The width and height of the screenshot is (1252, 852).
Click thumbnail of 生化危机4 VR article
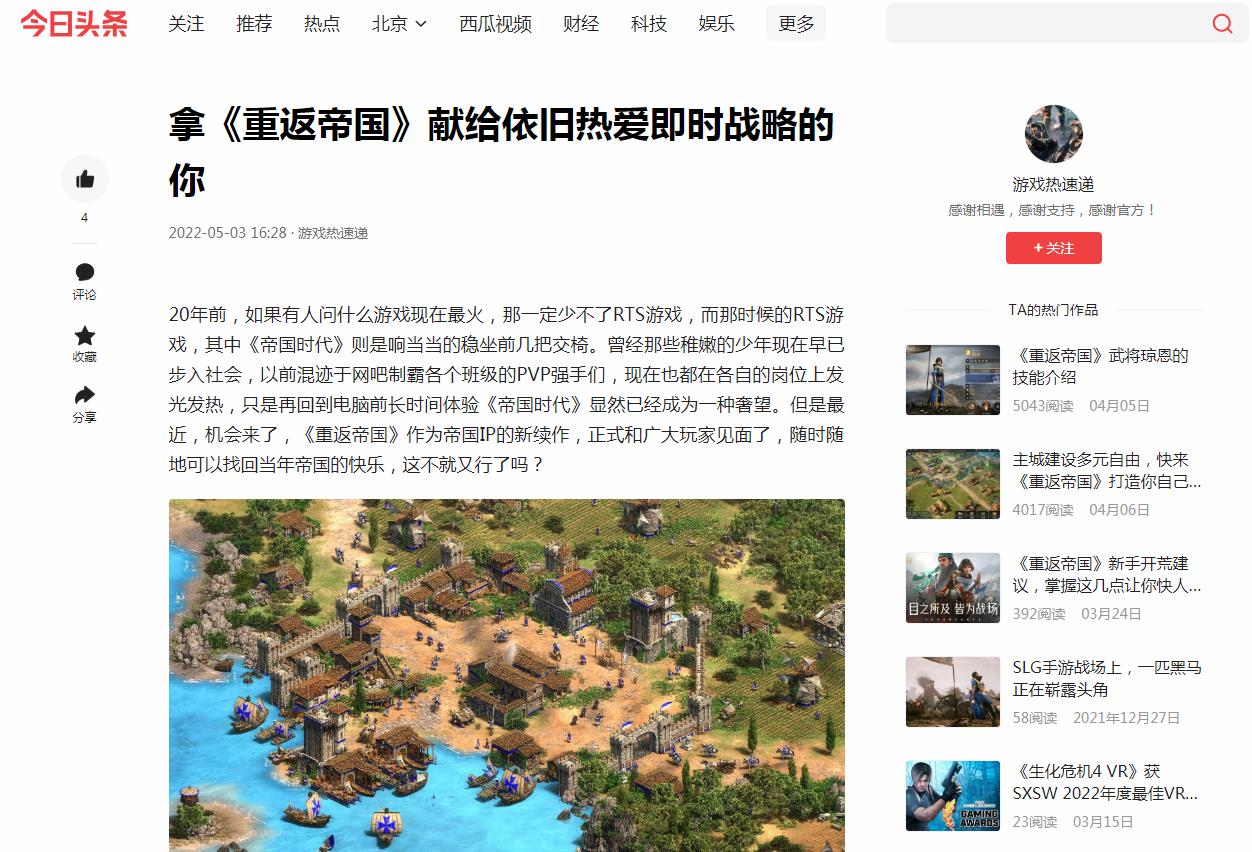(x=953, y=796)
